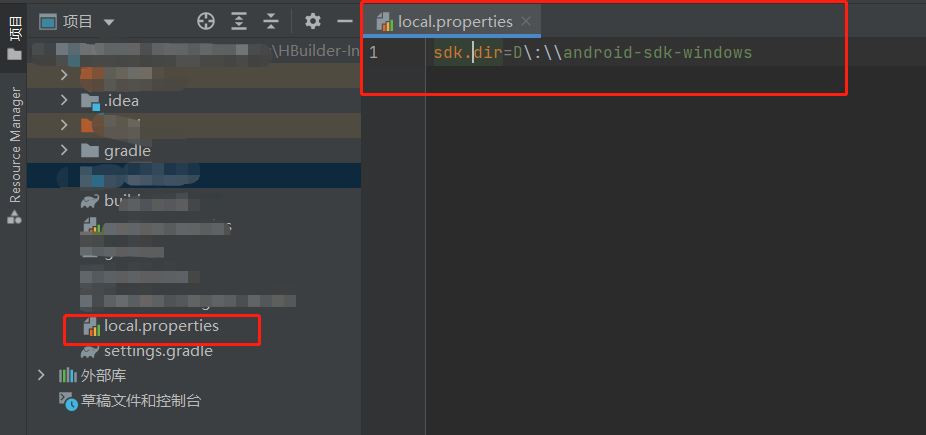This screenshot has height=435, width=926.
Task: Hide the project panel with minus icon
Action: coord(344,21)
